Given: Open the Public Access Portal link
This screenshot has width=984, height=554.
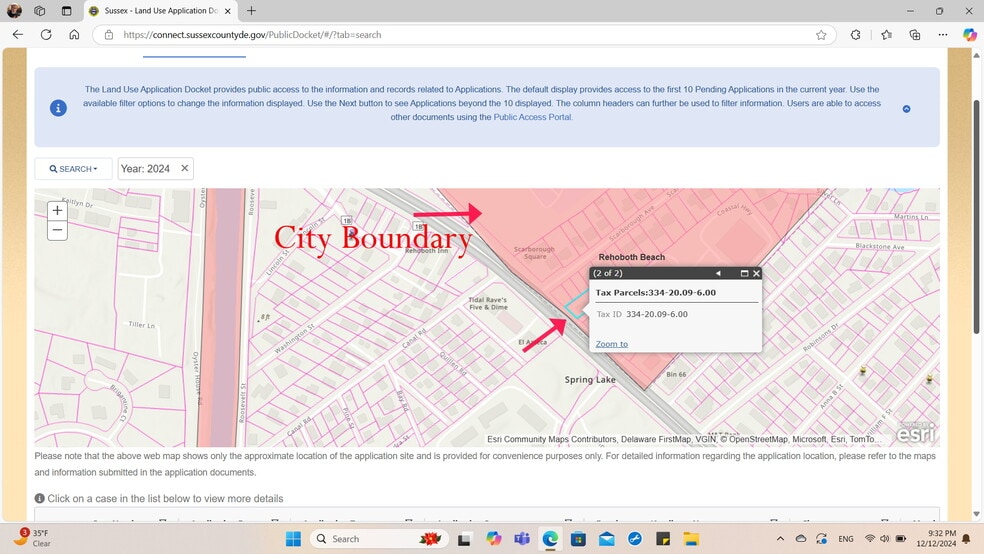Looking at the screenshot, I should pos(532,117).
